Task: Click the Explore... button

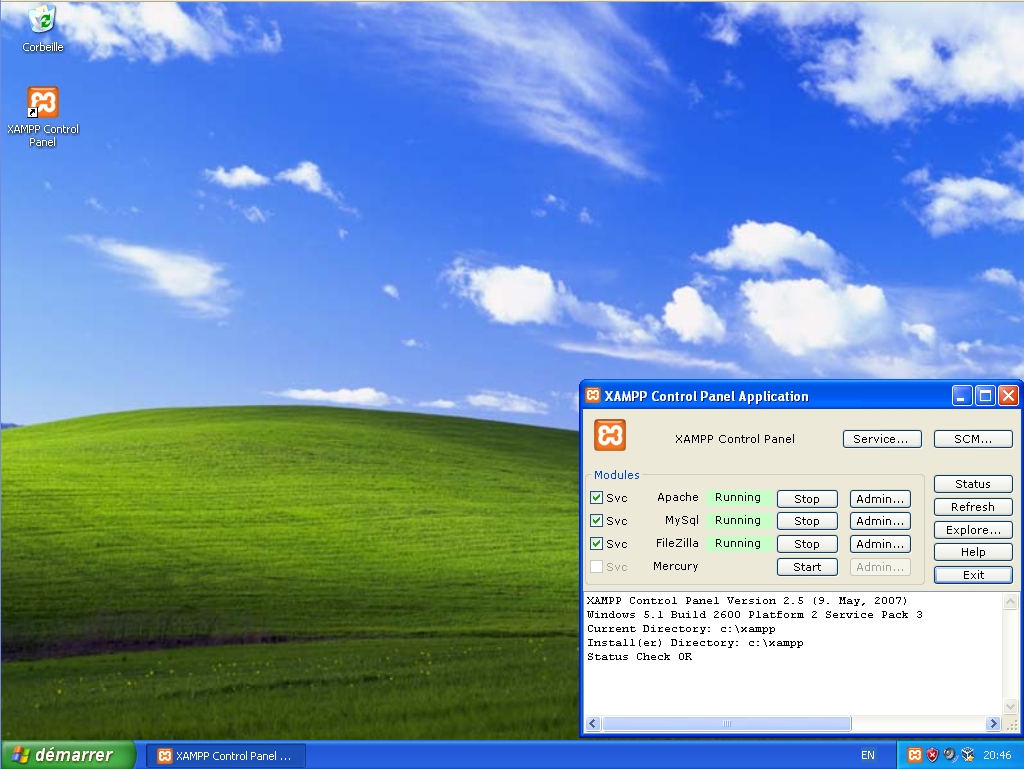Action: (x=973, y=530)
